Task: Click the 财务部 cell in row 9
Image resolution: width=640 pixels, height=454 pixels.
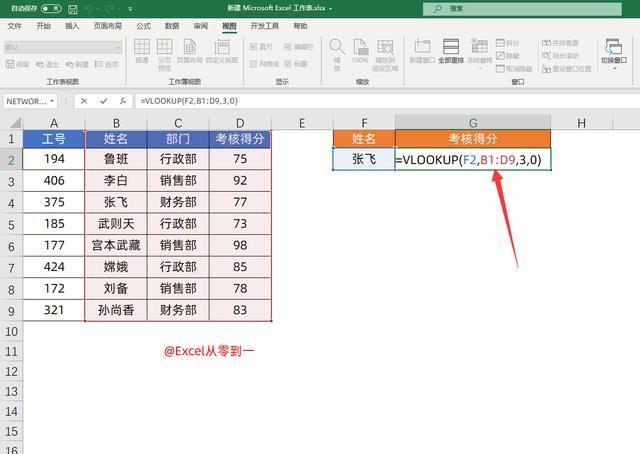Action: [178, 310]
